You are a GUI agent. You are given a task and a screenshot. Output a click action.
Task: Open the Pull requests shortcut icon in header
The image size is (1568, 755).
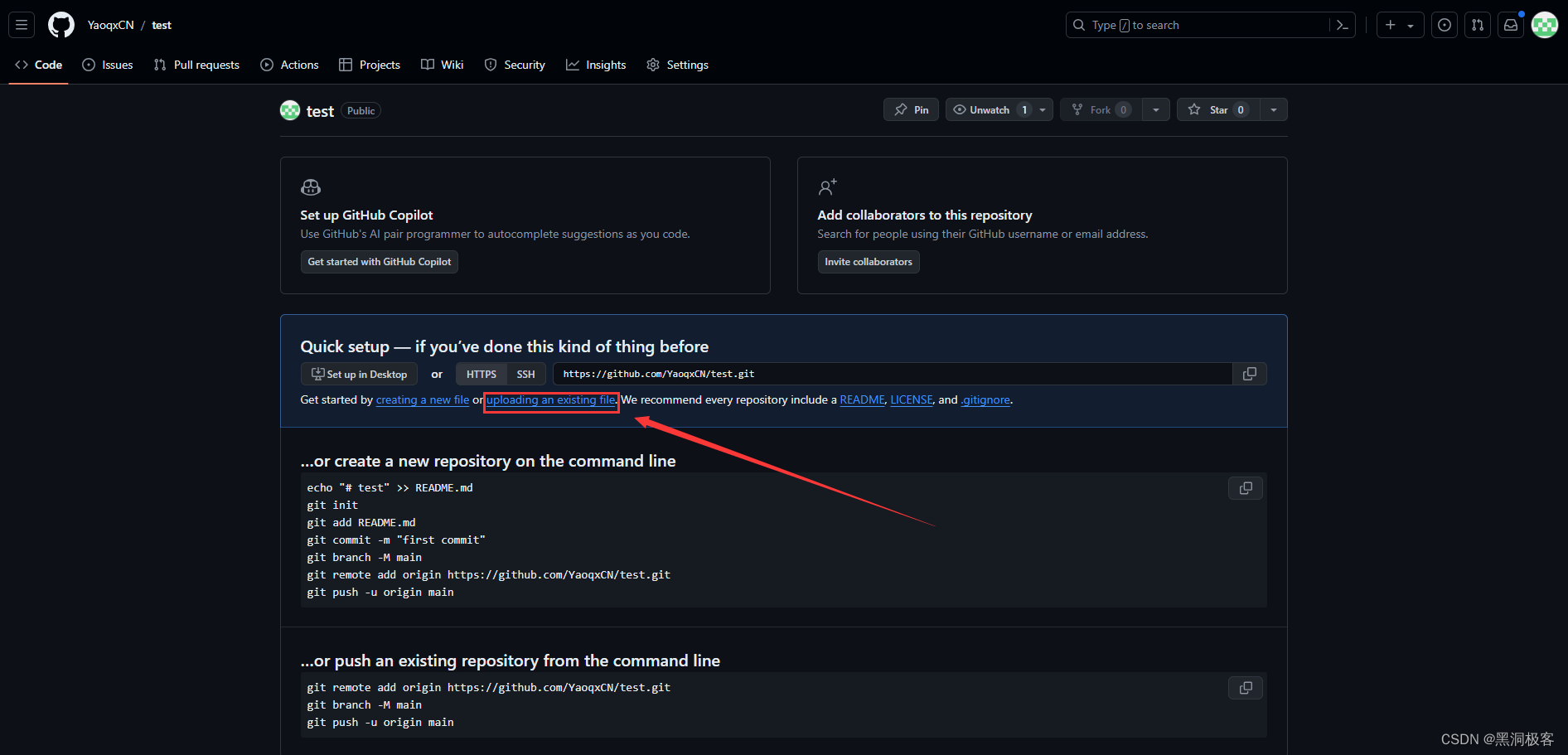click(1478, 25)
